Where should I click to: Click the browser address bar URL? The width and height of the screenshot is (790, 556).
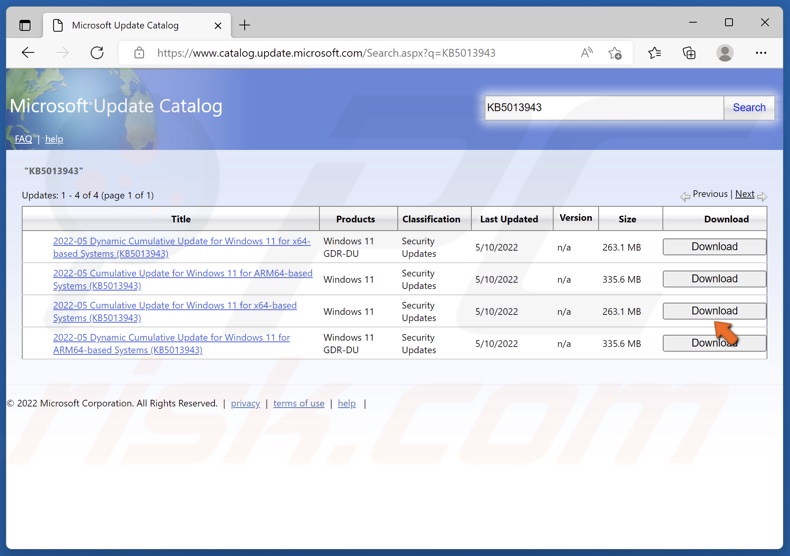click(x=326, y=53)
